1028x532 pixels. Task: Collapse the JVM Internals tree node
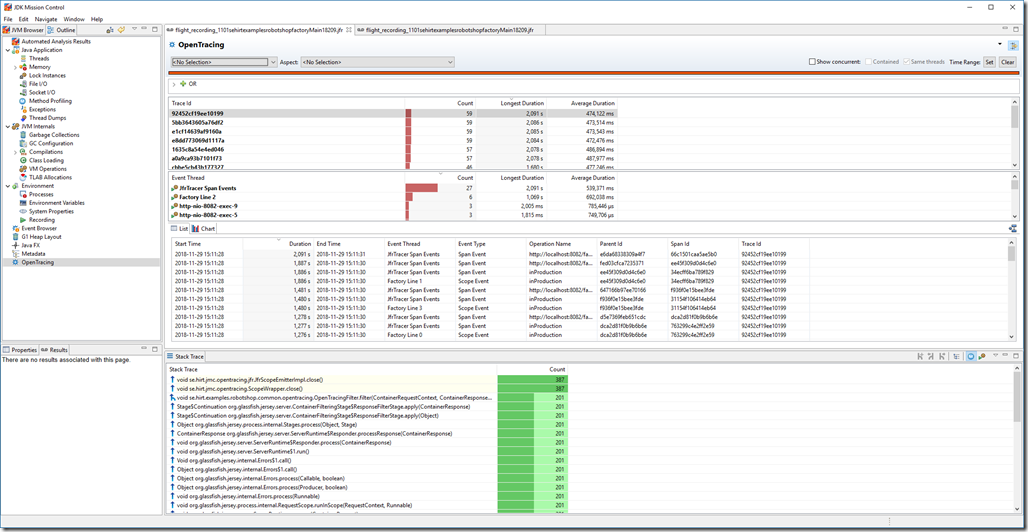[x=7, y=126]
